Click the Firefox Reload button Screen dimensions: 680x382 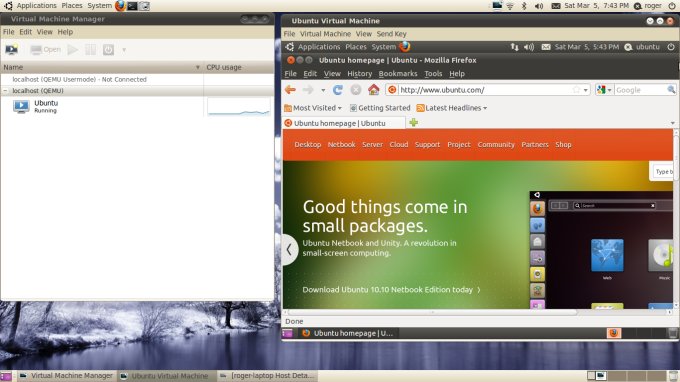click(x=338, y=90)
